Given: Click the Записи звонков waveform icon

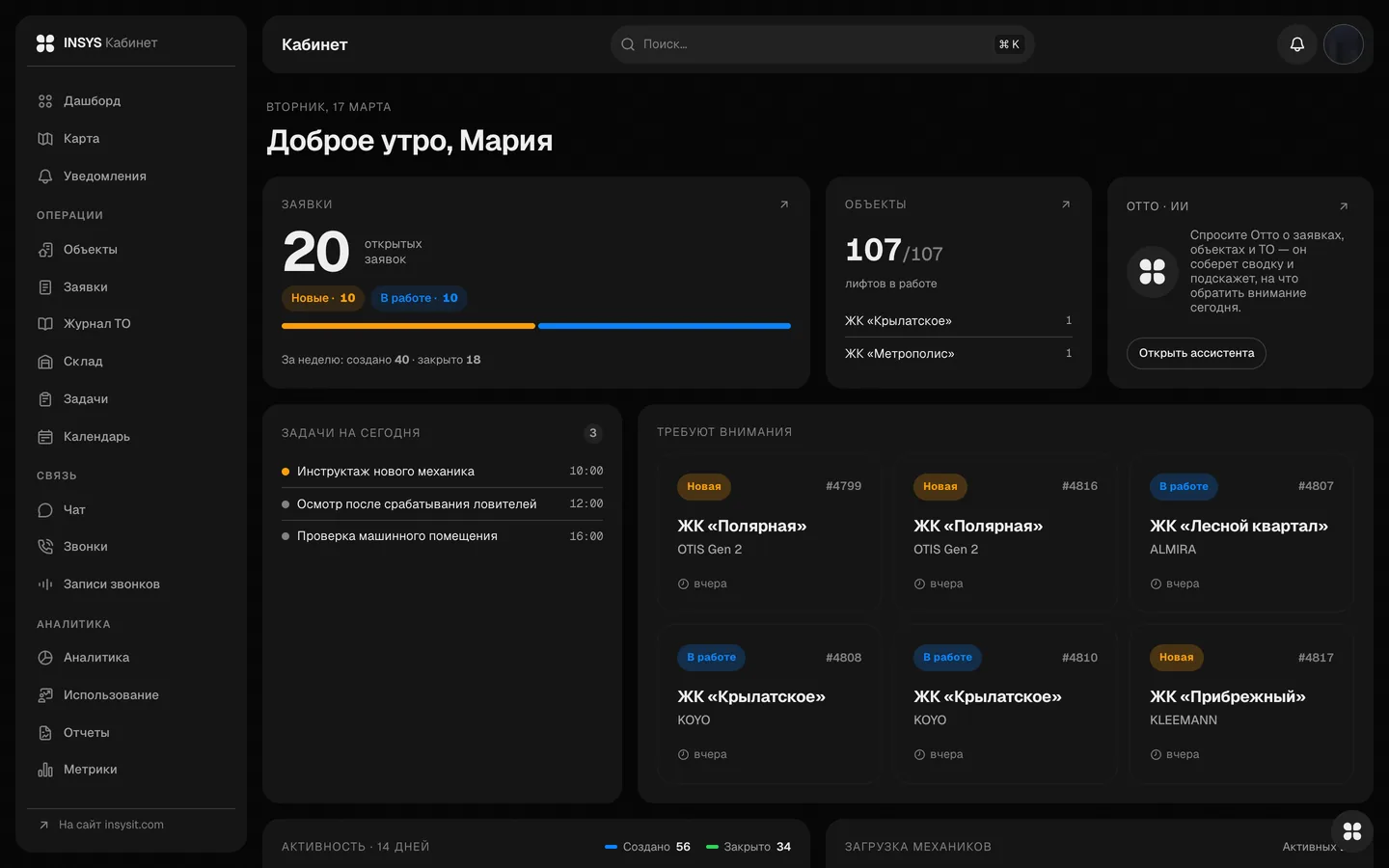Looking at the screenshot, I should (x=45, y=584).
